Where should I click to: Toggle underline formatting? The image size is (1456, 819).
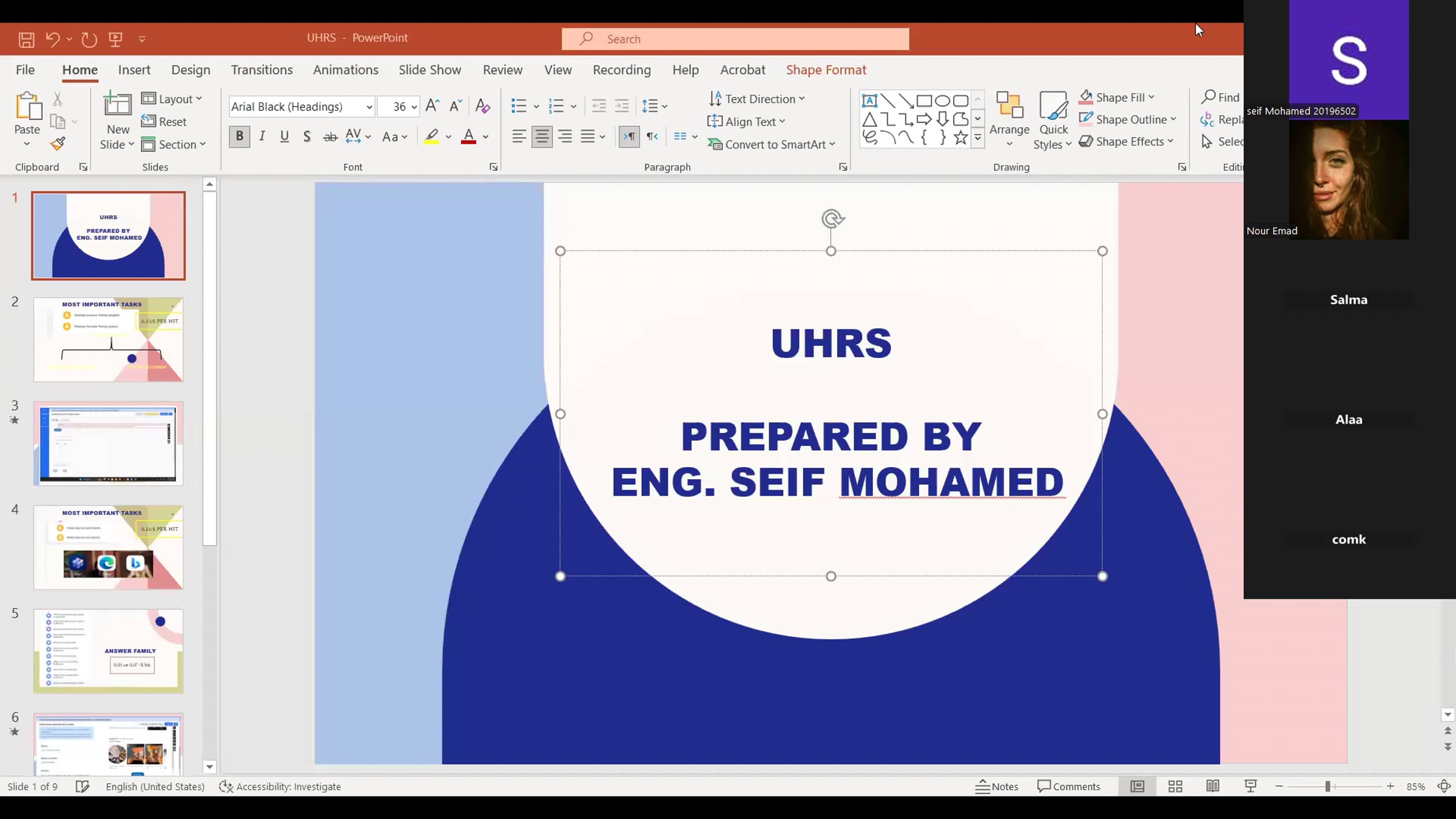pyautogui.click(x=284, y=136)
